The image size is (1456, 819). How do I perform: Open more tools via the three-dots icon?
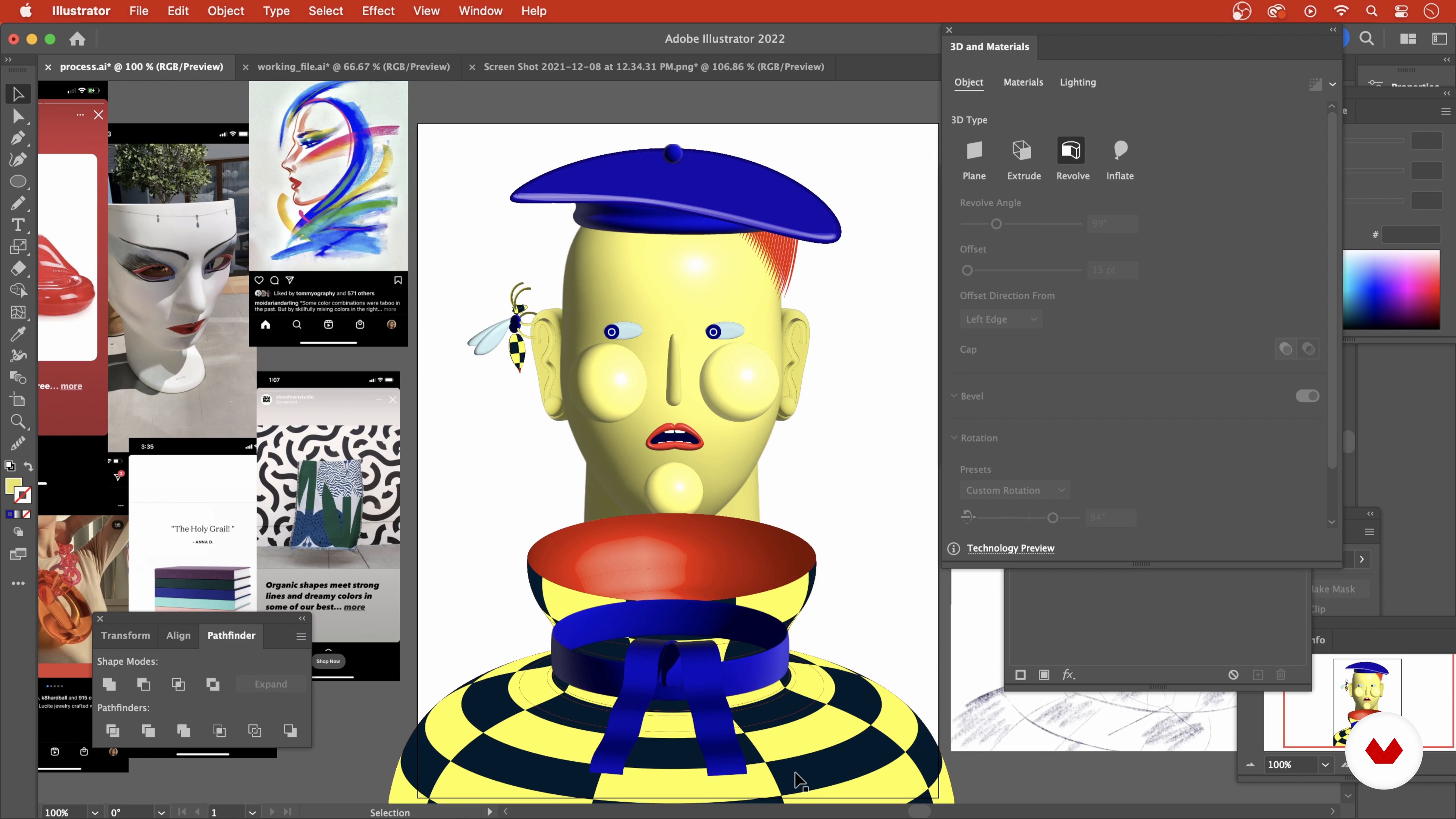(18, 583)
